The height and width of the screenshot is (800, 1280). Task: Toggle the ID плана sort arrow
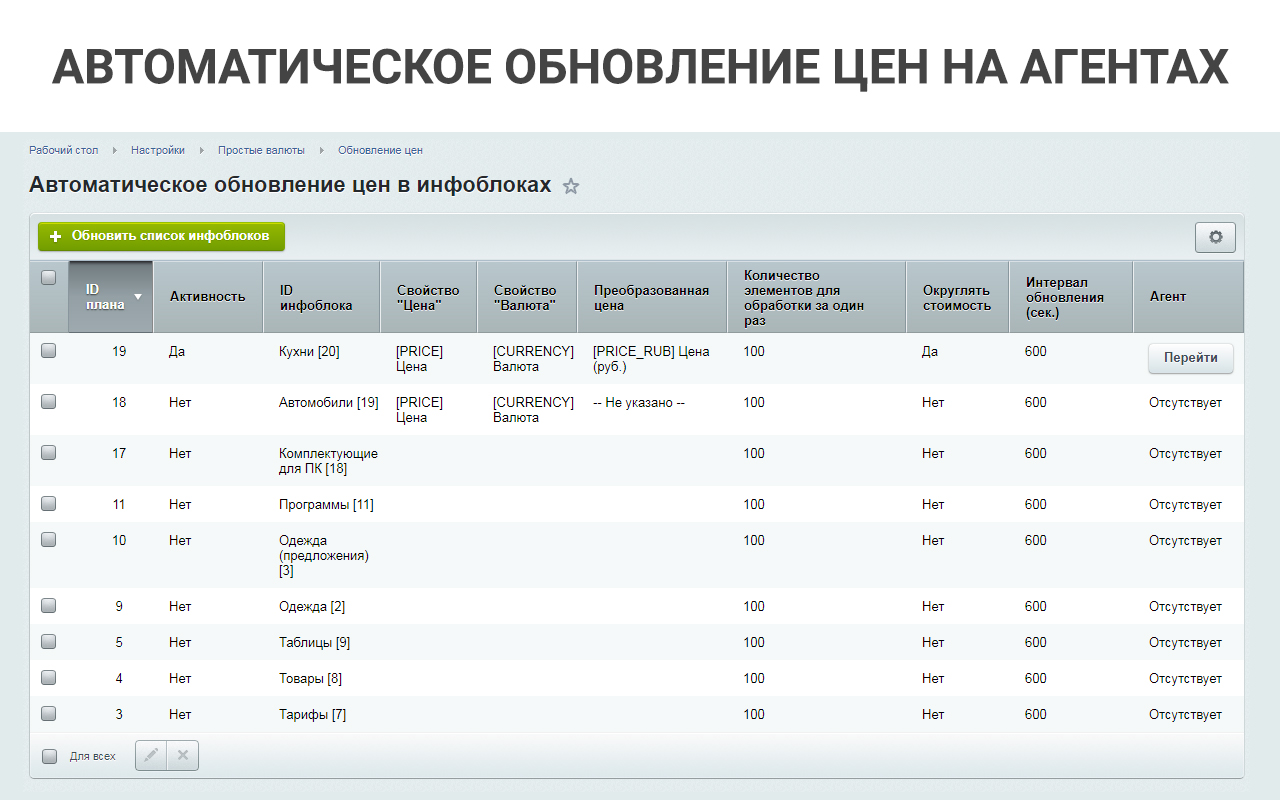click(138, 297)
